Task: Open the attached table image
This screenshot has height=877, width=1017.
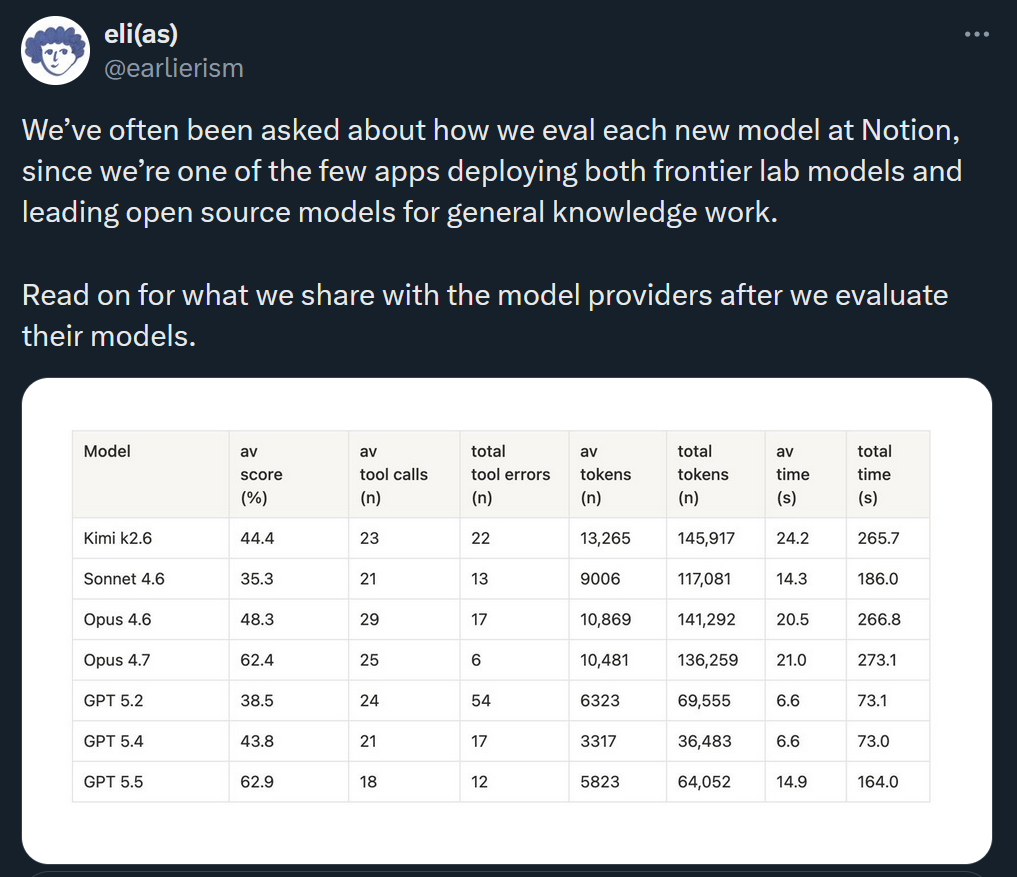Action: [507, 621]
